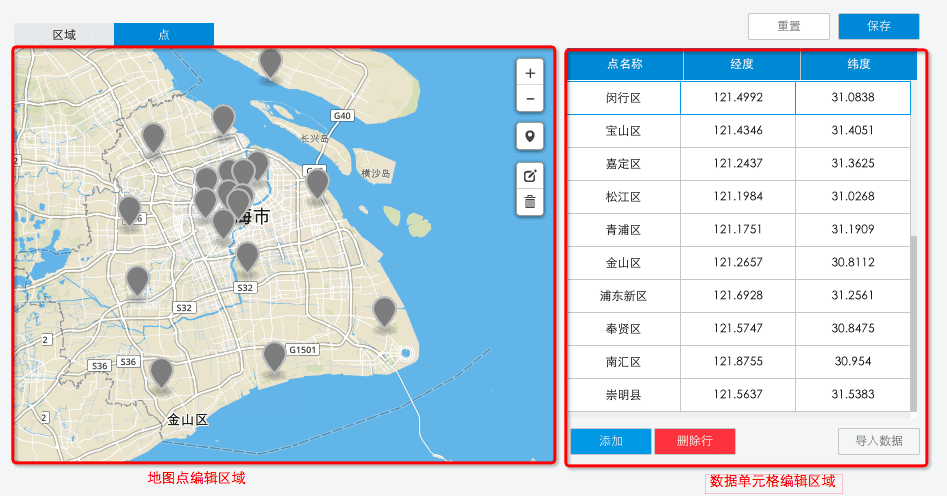Image resolution: width=947 pixels, height=496 pixels.
Task: Click the 添加 add row button
Action: coord(611,441)
